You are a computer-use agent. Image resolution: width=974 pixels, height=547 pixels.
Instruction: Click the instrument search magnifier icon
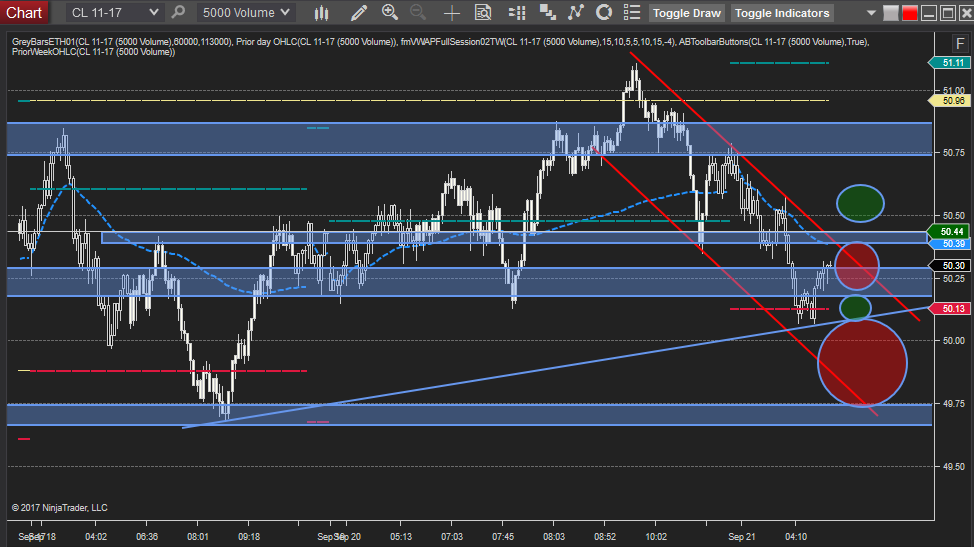point(178,12)
